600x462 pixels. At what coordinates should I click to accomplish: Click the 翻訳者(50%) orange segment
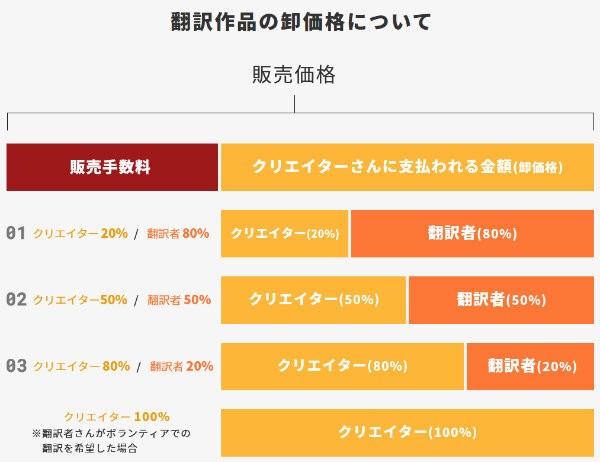[x=501, y=300]
